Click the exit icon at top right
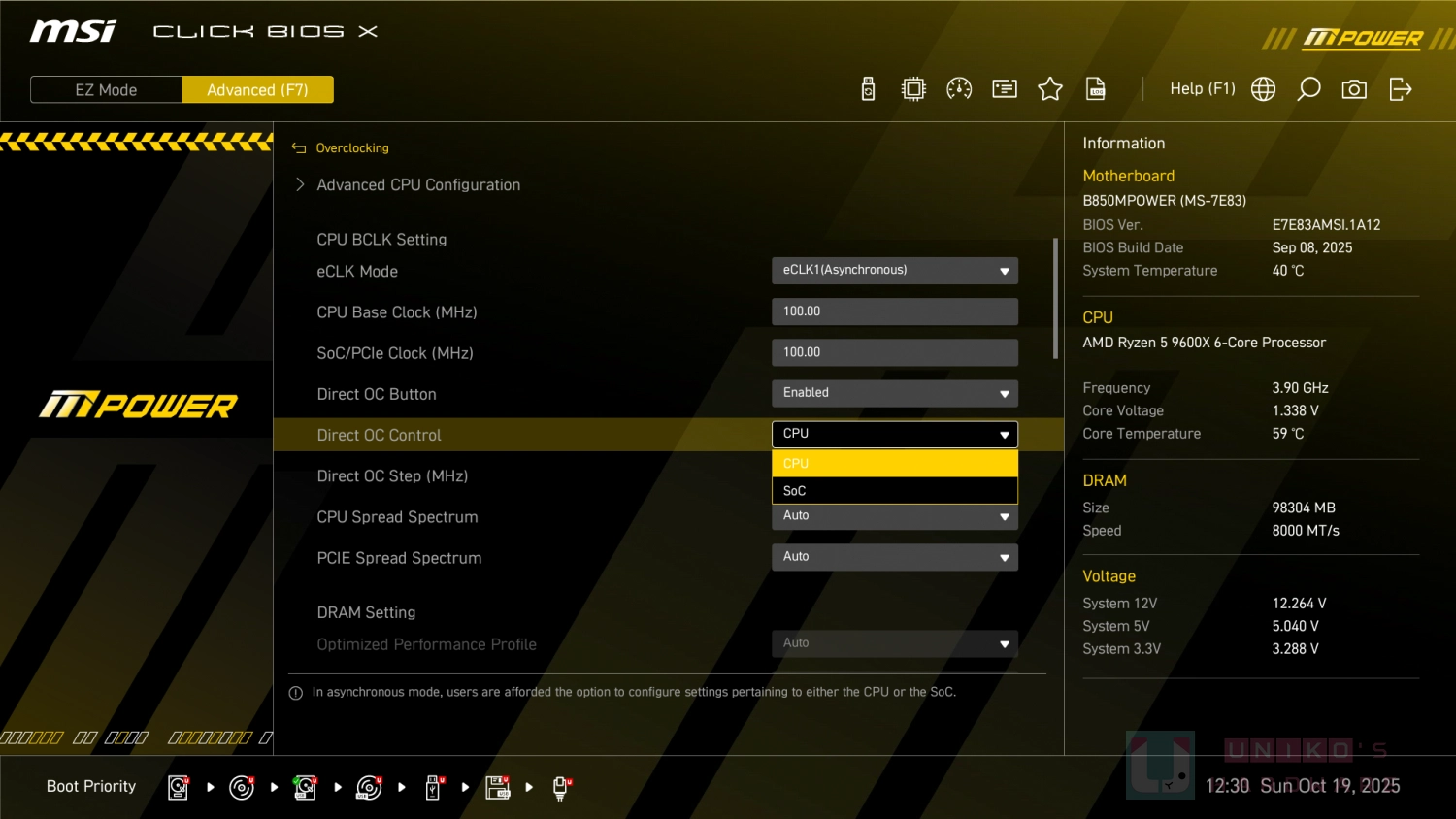 [x=1400, y=89]
